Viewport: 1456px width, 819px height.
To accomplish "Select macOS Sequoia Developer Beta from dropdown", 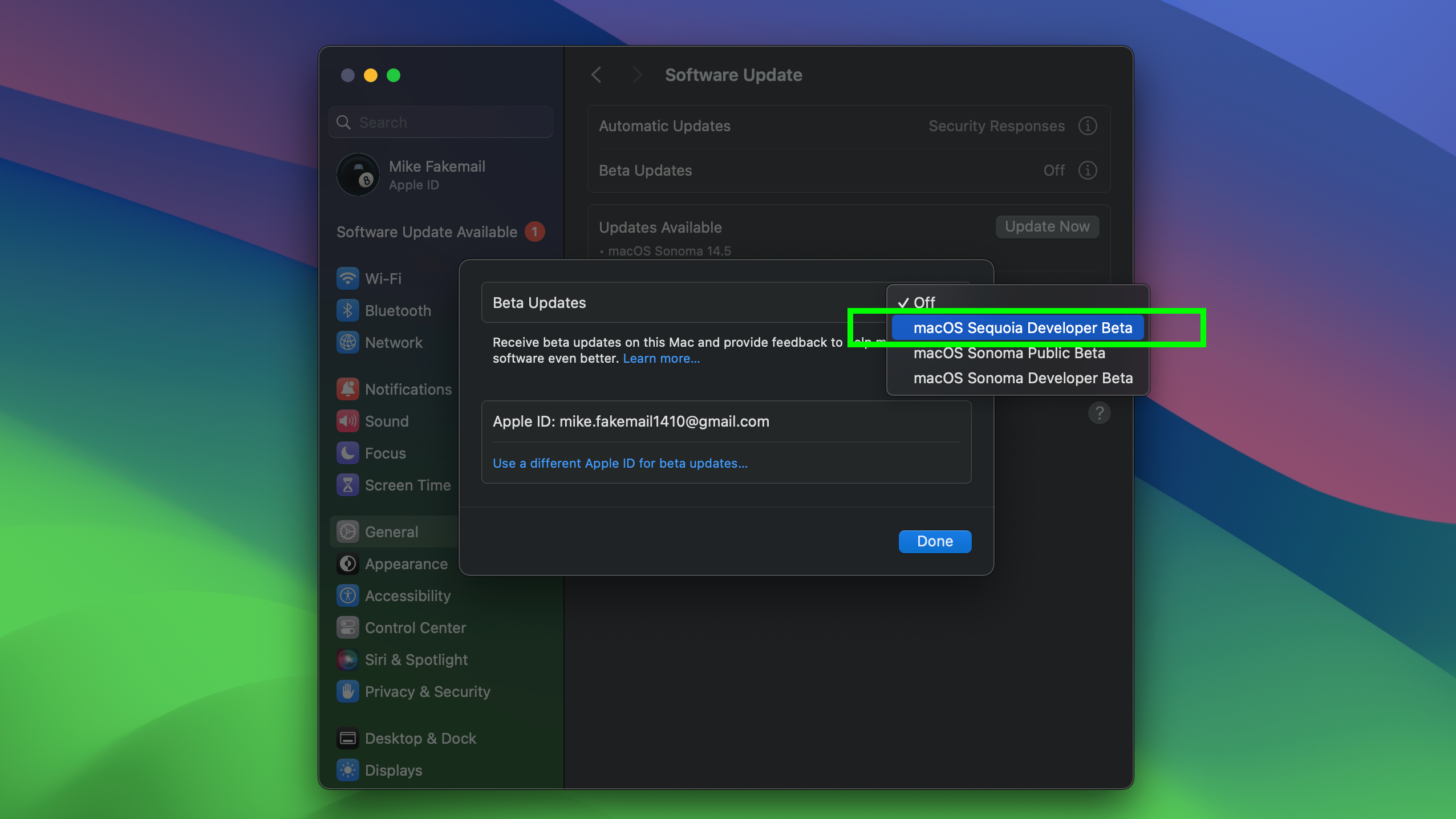I will coord(1022,327).
